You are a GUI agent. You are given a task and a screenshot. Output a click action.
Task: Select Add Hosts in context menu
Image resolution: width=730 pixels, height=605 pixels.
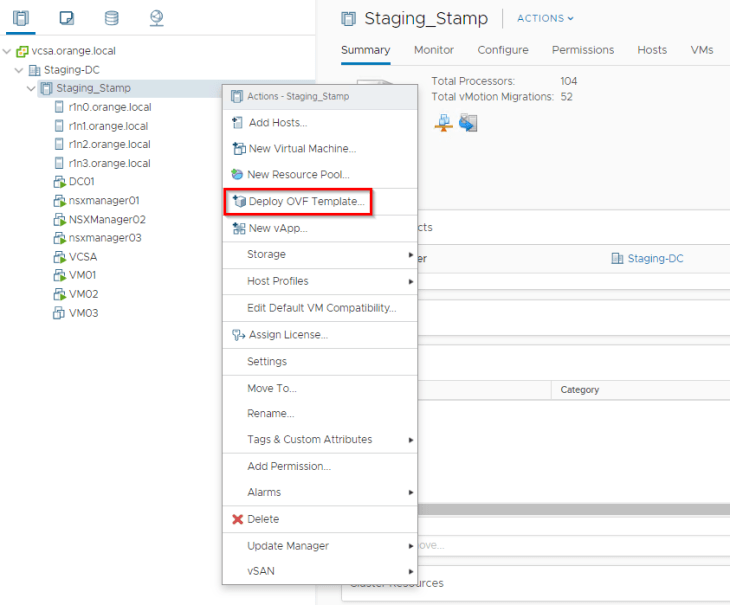point(277,122)
